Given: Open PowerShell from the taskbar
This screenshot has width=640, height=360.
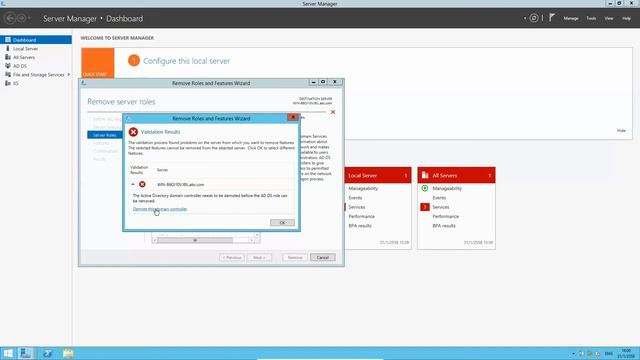Looking at the screenshot, I should tap(47, 353).
